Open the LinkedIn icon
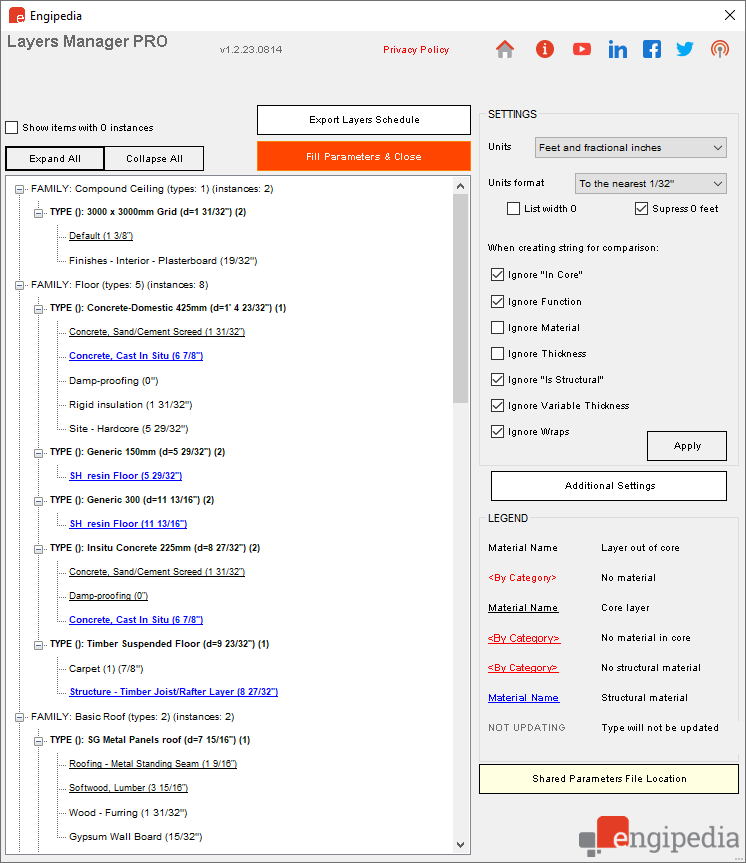This screenshot has height=863, width=746. pyautogui.click(x=617, y=50)
